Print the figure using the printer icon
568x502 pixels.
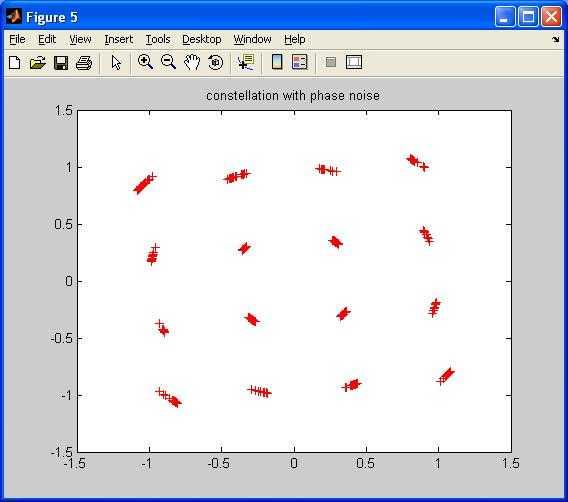[84, 63]
